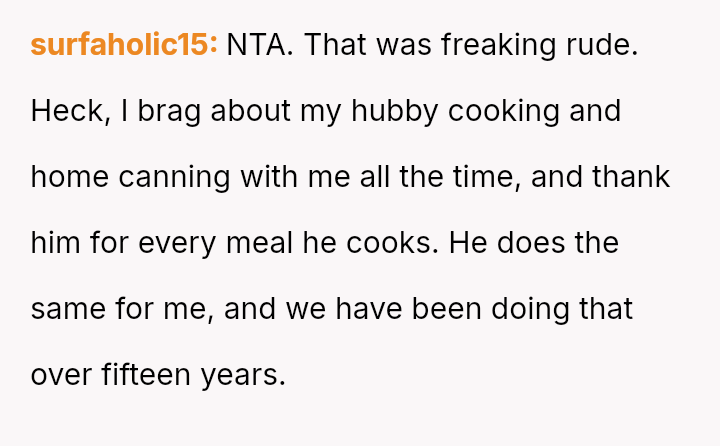720x446 pixels.
Task: Click the word "home" starting the third line
Action: pos(70,177)
